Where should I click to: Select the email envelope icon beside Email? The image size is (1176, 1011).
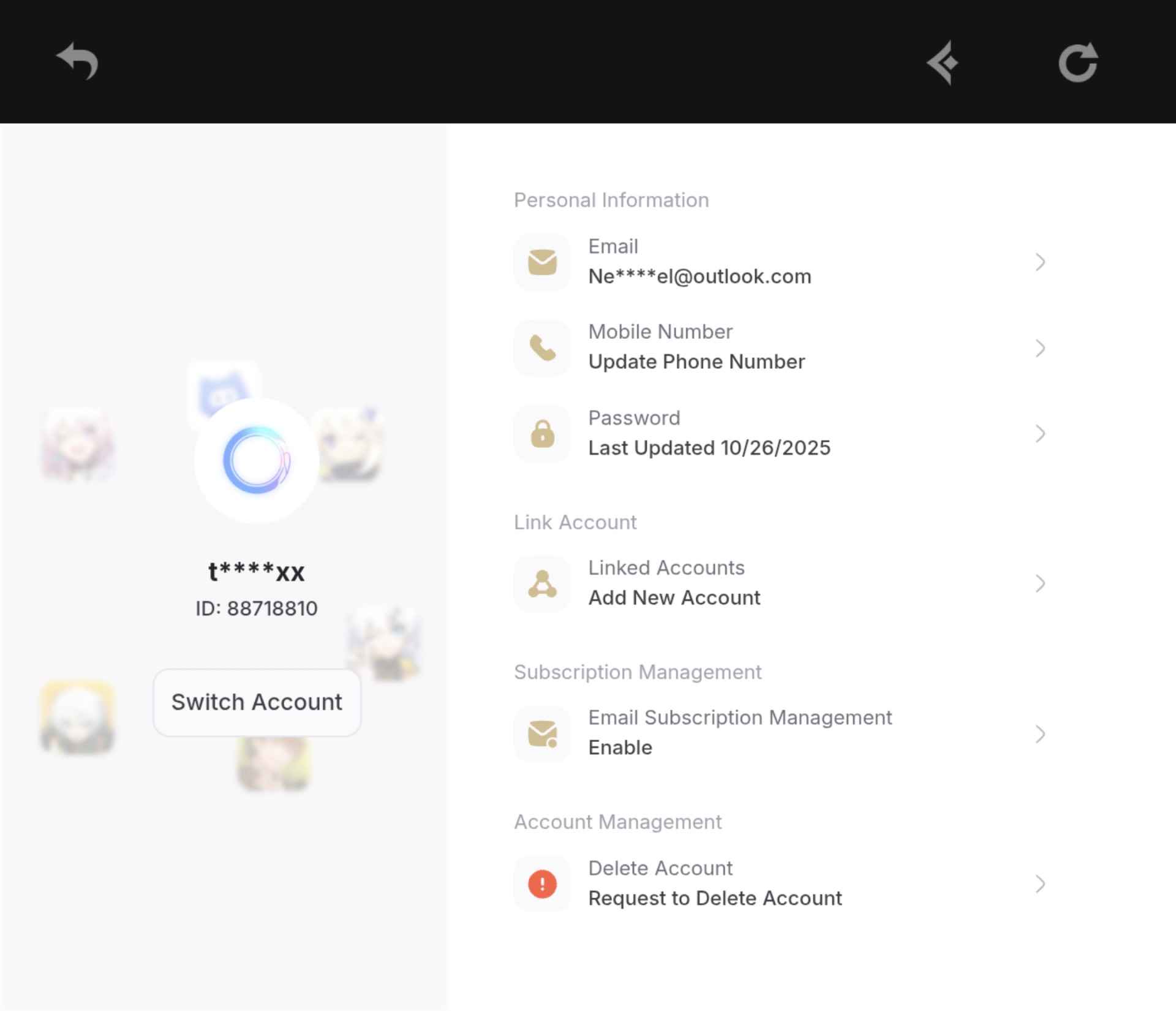click(541, 261)
